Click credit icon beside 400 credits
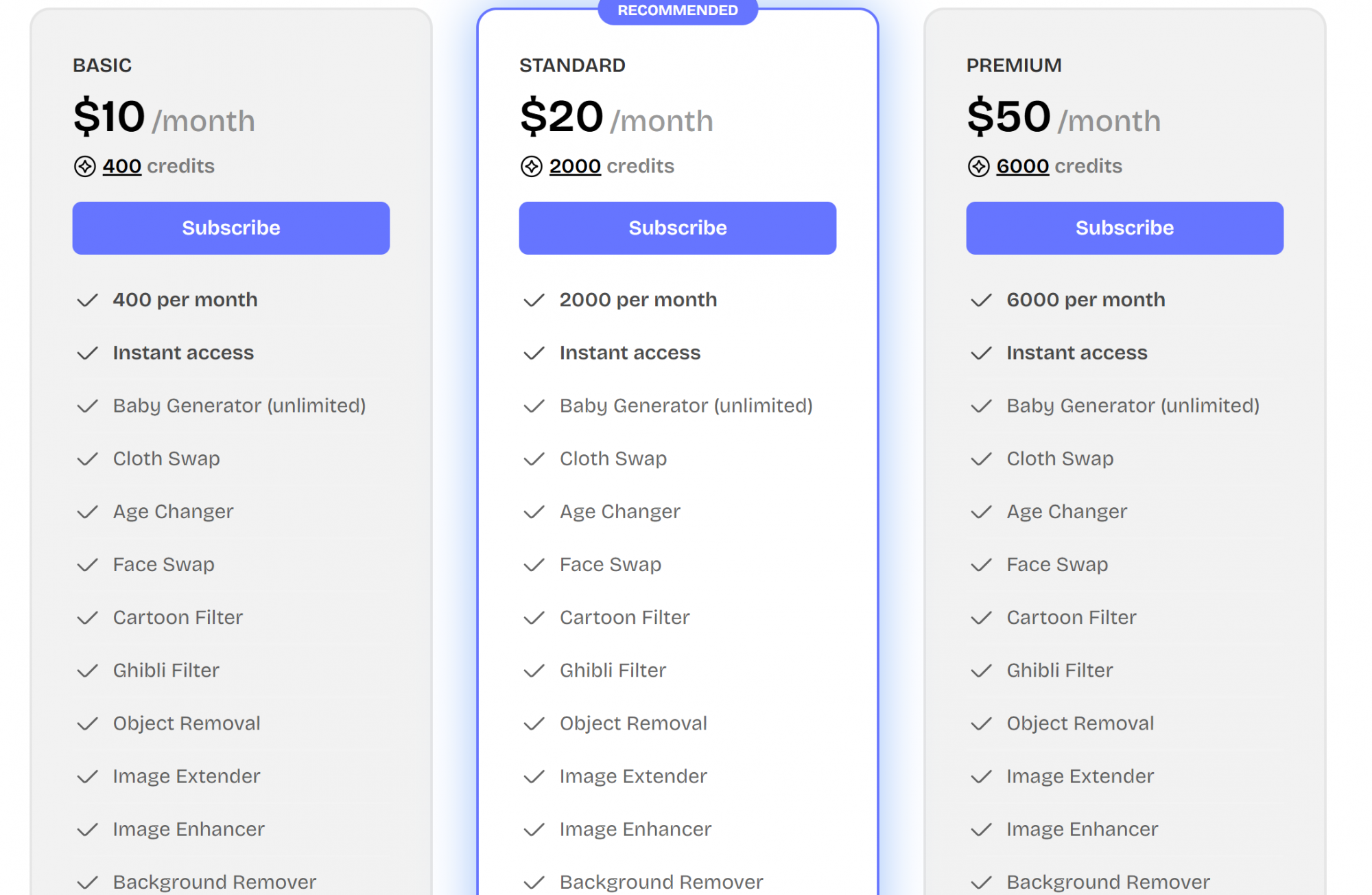1372x895 pixels. (x=85, y=166)
